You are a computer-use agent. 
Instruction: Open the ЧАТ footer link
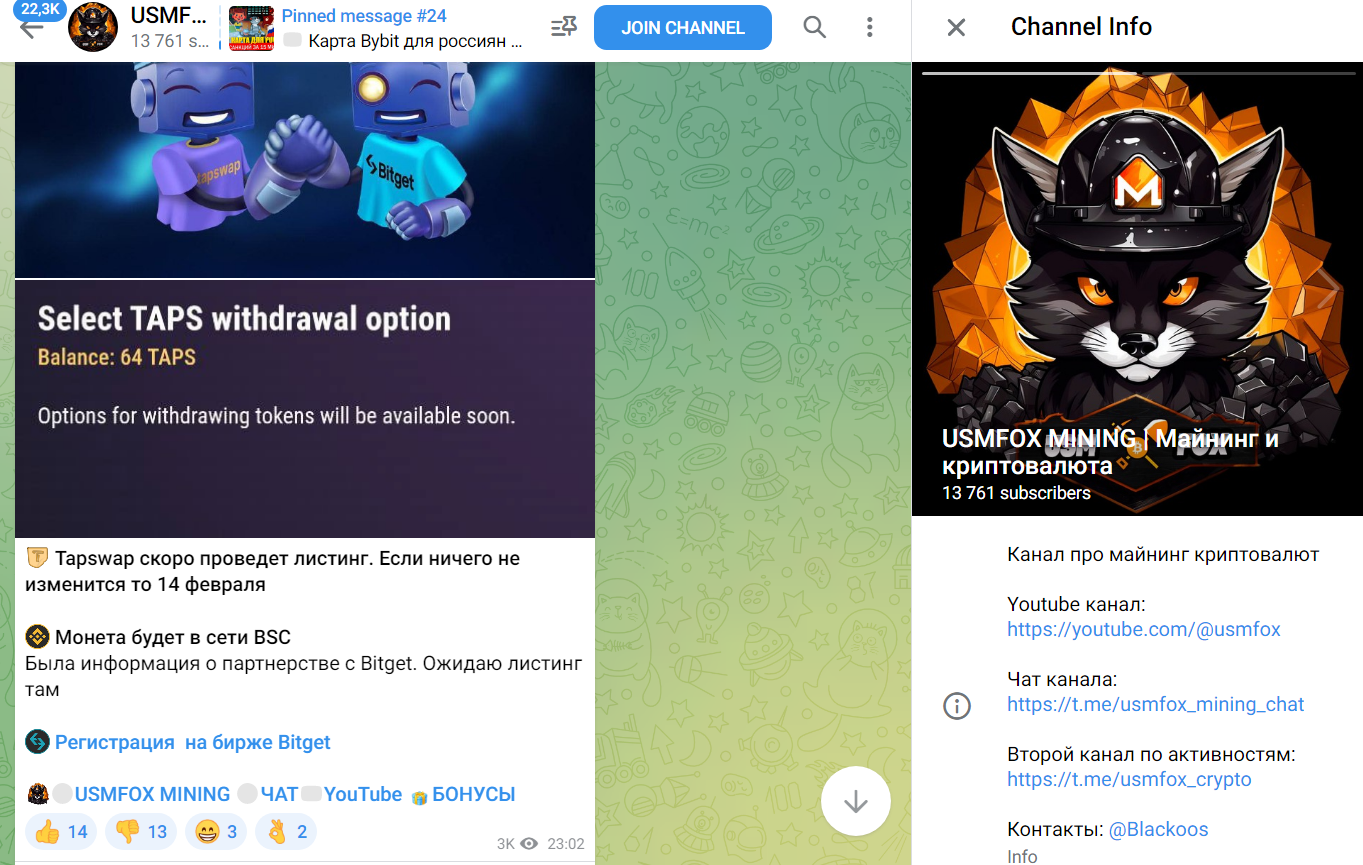tap(279, 795)
